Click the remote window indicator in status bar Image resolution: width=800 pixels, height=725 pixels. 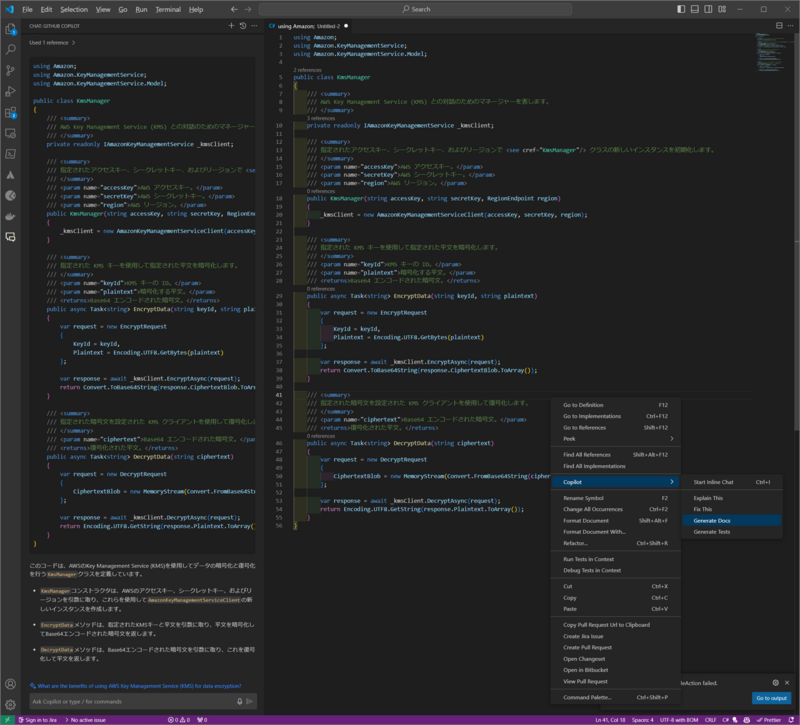click(x=8, y=720)
